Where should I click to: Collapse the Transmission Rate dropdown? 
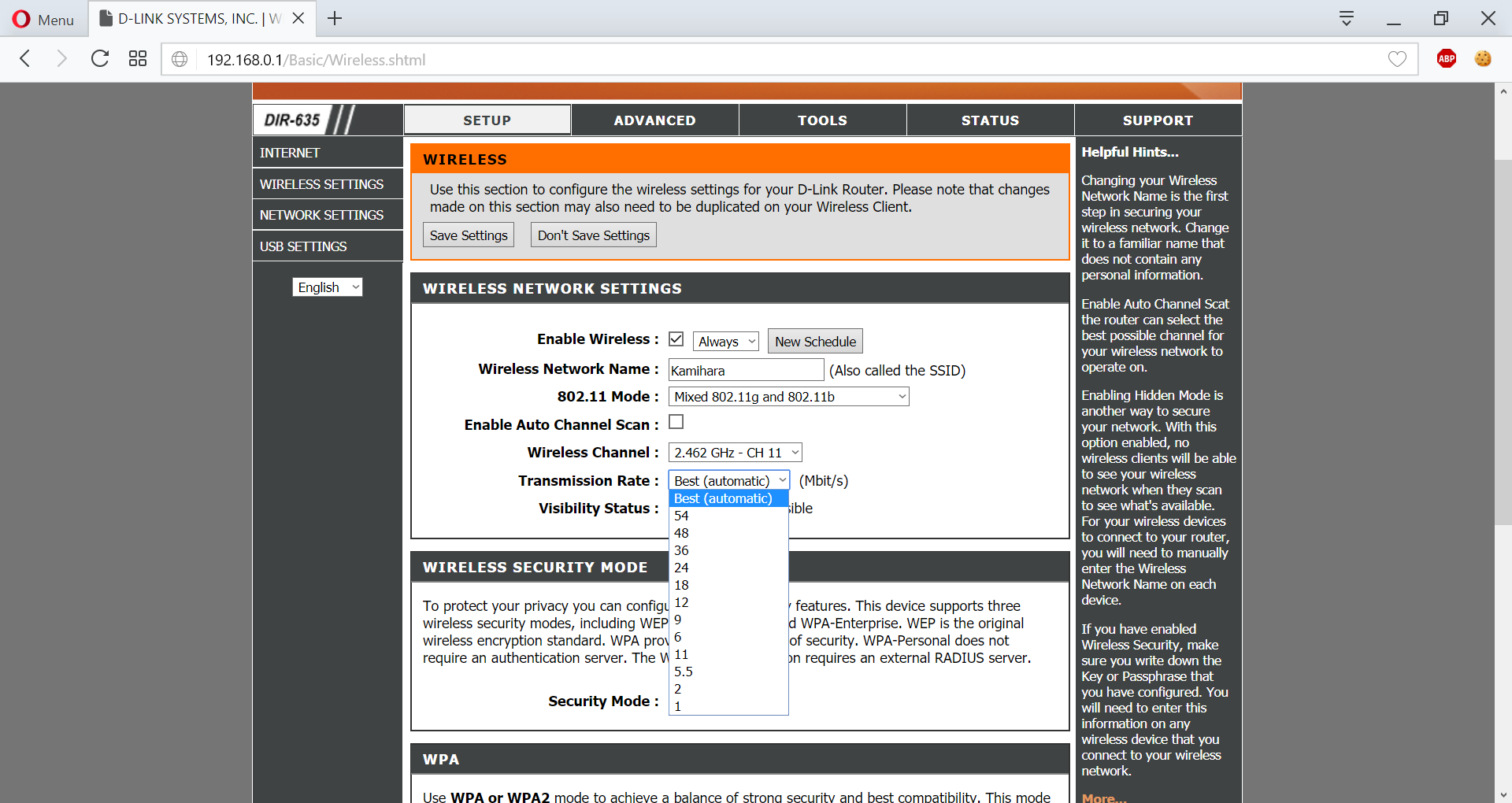(x=729, y=480)
